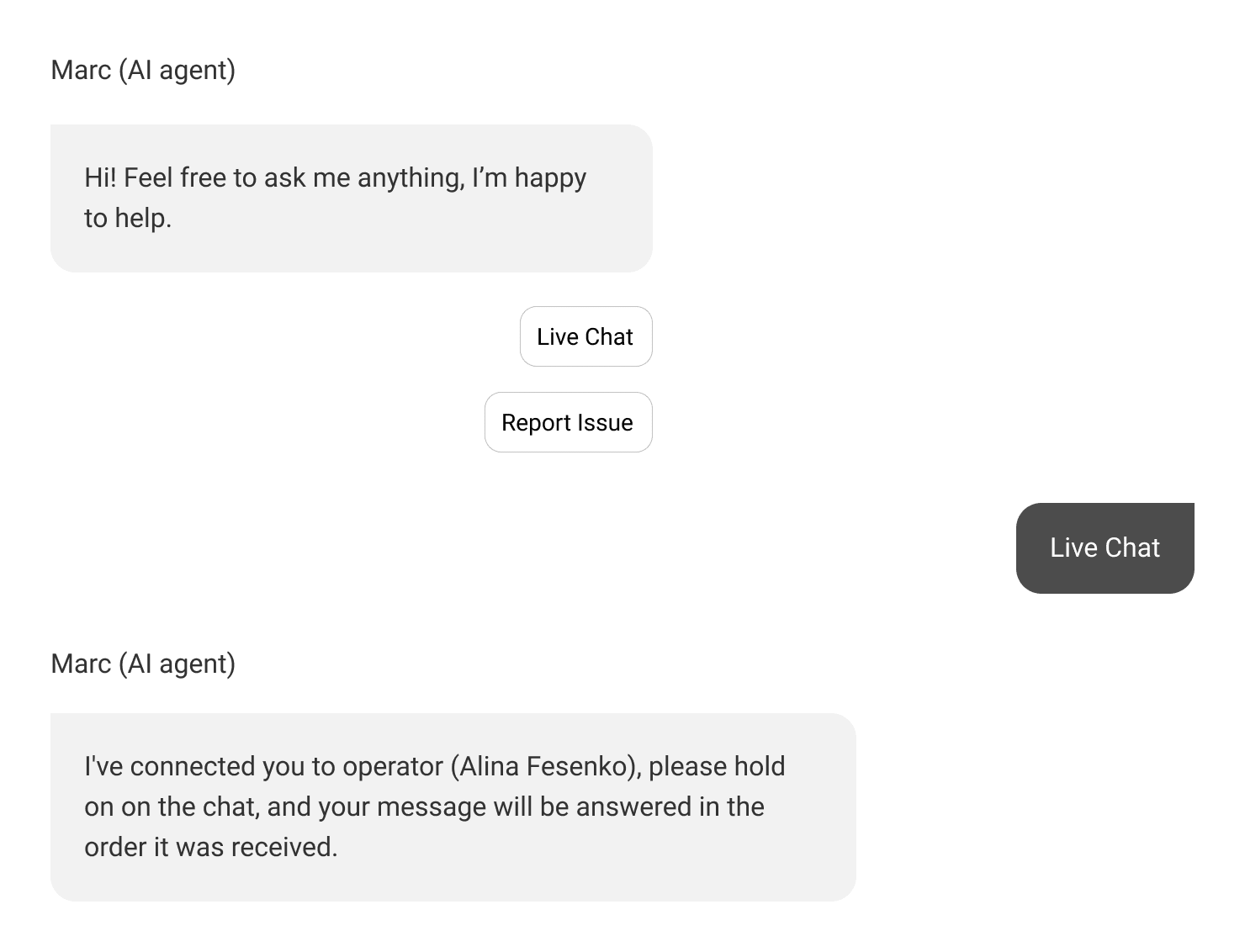Choose Report Issue from the quick replies
The height and width of the screenshot is (952, 1245).
pos(569,422)
